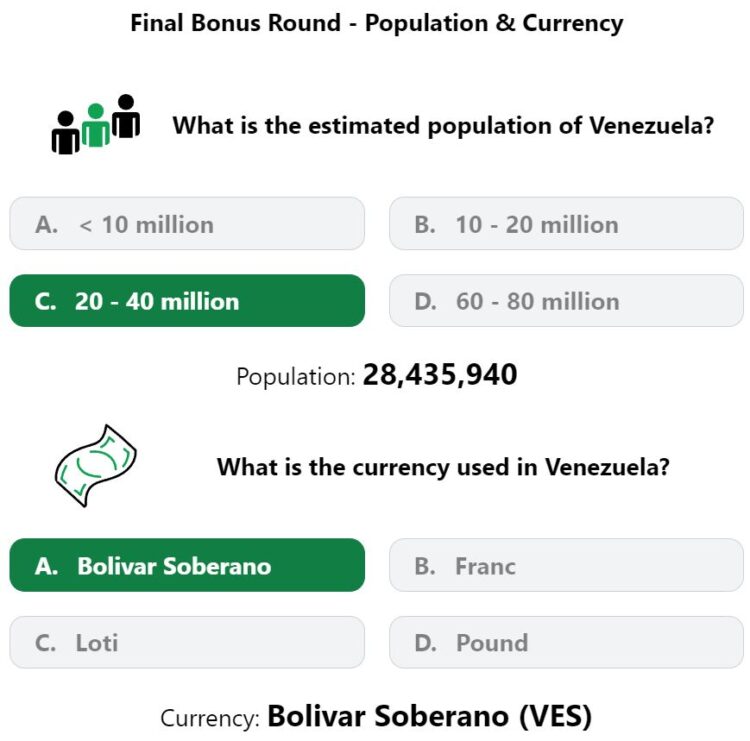Select Bolivar Soberano as the currency answer
Viewport: 750px width, 741px height.
(x=187, y=565)
